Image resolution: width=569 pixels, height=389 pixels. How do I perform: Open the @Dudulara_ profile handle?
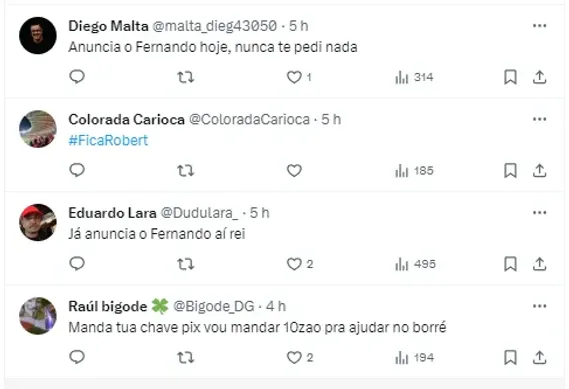coord(199,213)
